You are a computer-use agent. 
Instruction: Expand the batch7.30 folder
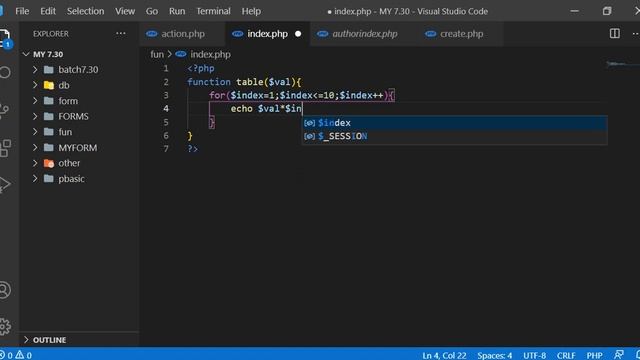[35, 69]
